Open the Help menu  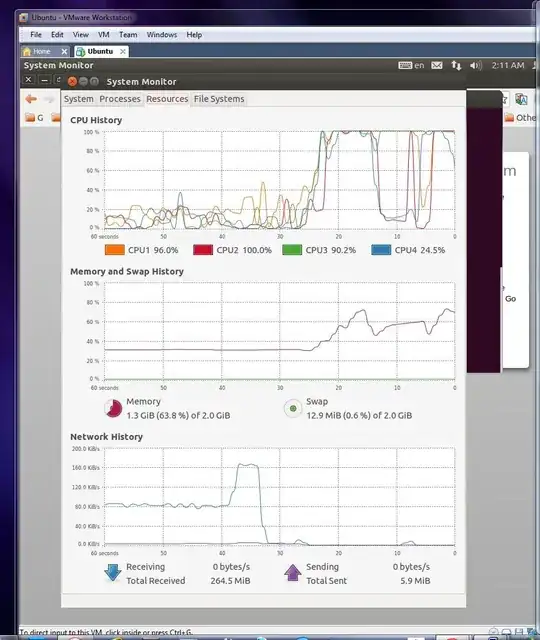(x=194, y=35)
